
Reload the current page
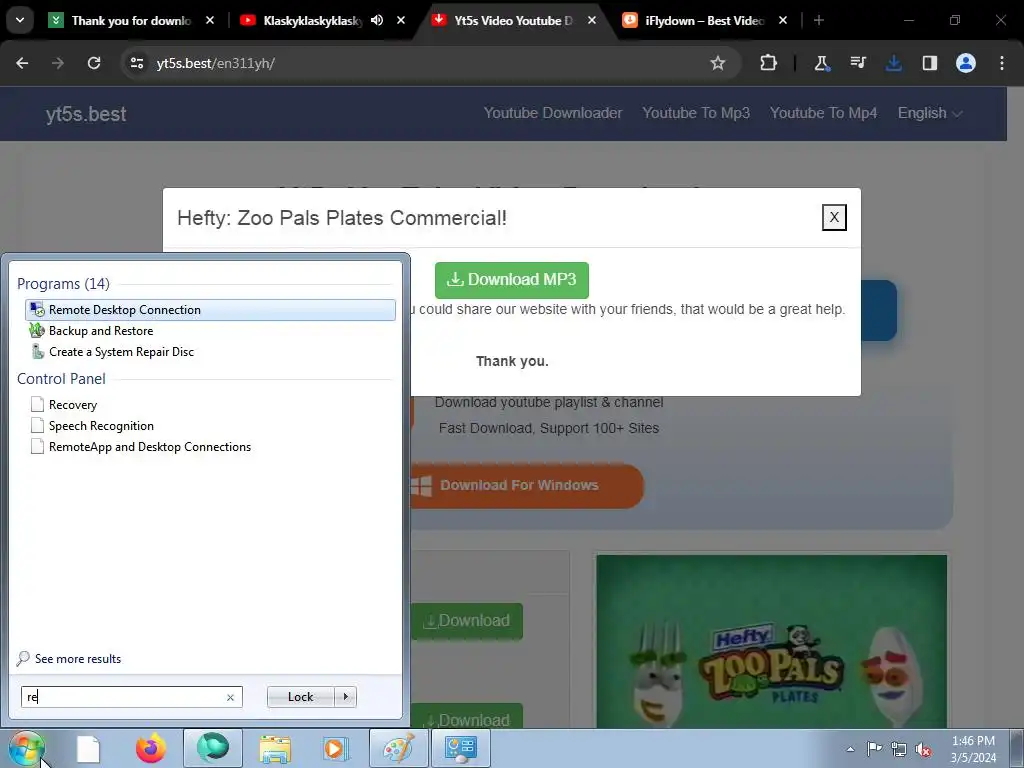pyautogui.click(x=94, y=63)
